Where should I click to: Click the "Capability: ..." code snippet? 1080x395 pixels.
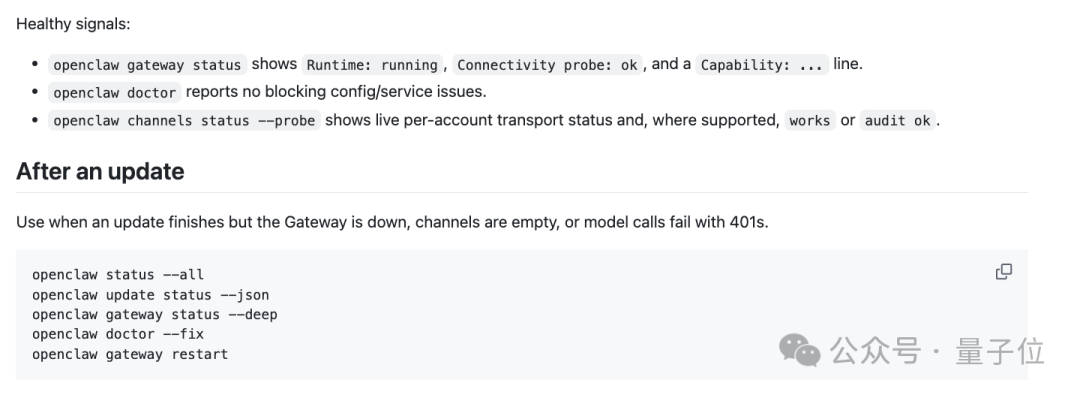click(762, 65)
